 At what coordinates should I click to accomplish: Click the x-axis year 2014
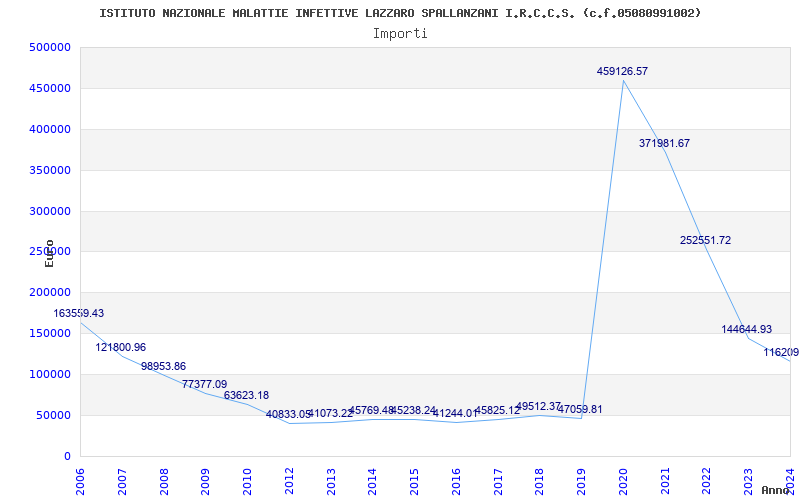click(373, 482)
